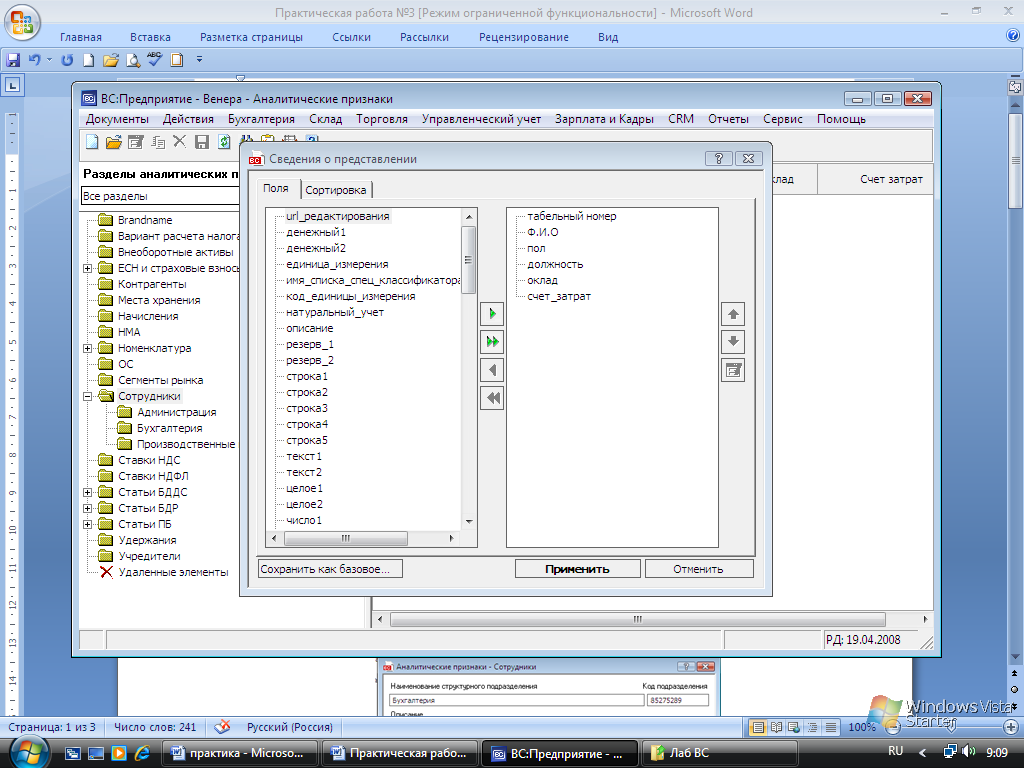Click Word 100% zoom level
The height and width of the screenshot is (768, 1024).
861,727
